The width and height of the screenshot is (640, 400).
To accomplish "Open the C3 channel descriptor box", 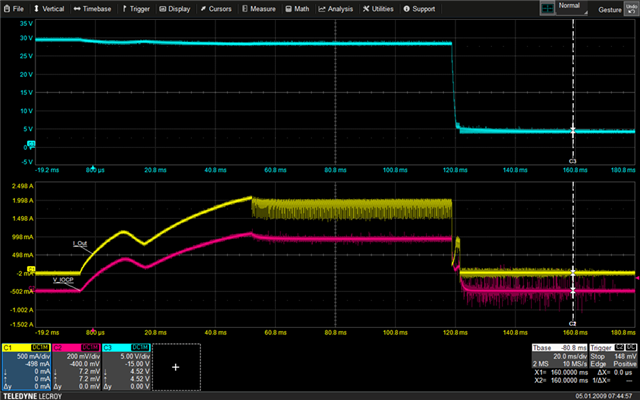I will click(127, 367).
